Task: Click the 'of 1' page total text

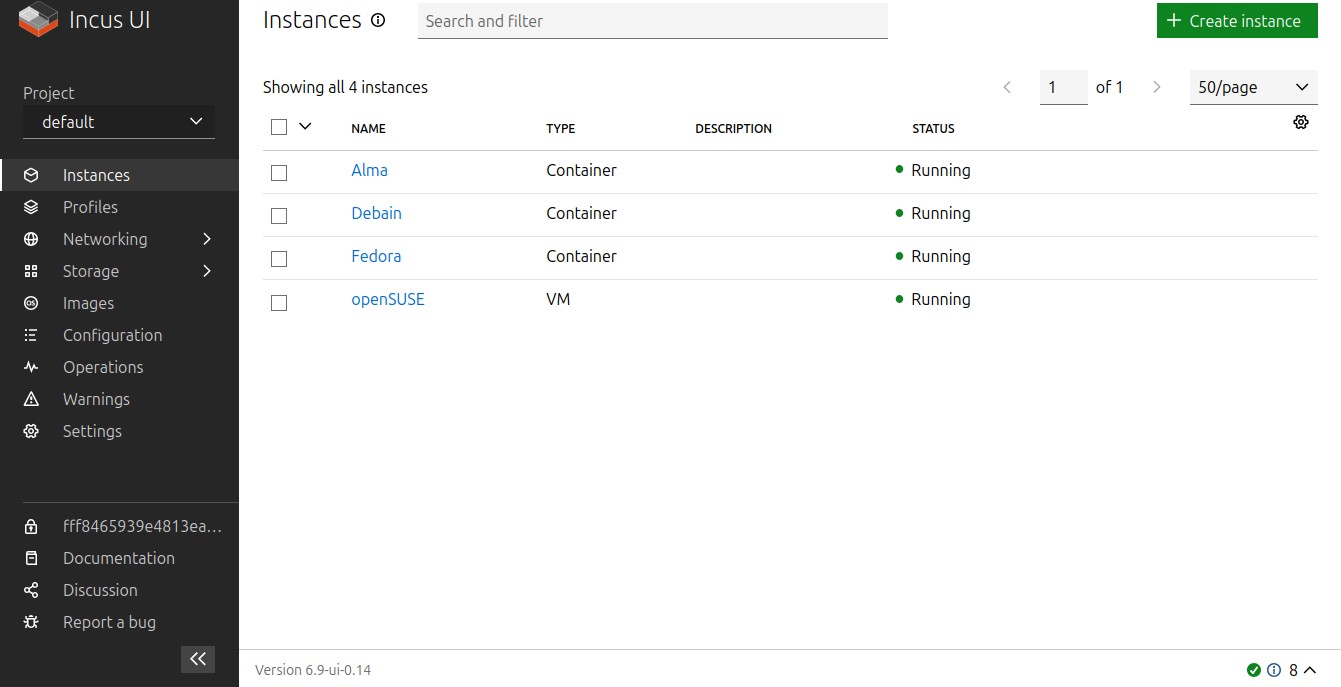Action: 1110,87
